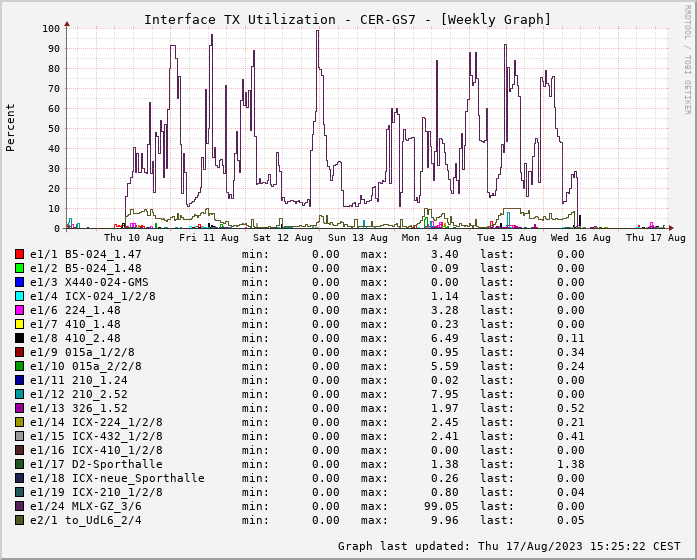Screen dimensions: 697x560
Task: Click the green e1/2 B5-024_1.48 legend swatch
Action: [x=20, y=269]
